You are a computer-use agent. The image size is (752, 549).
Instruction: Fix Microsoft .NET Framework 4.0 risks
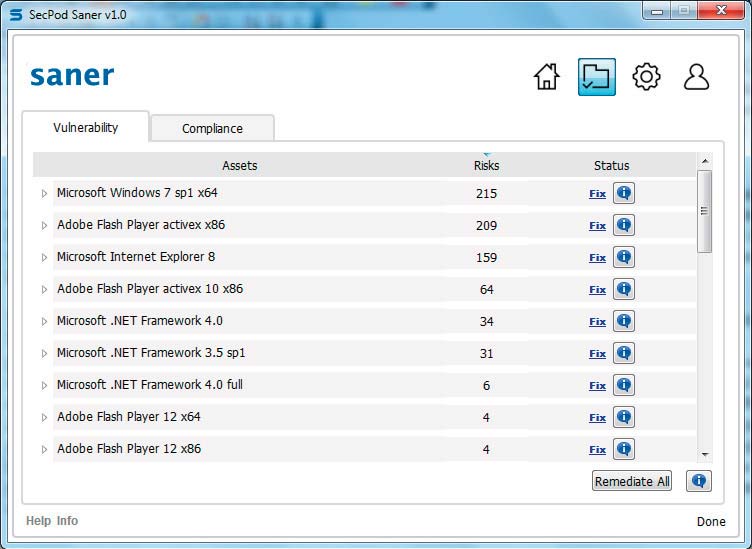[598, 322]
